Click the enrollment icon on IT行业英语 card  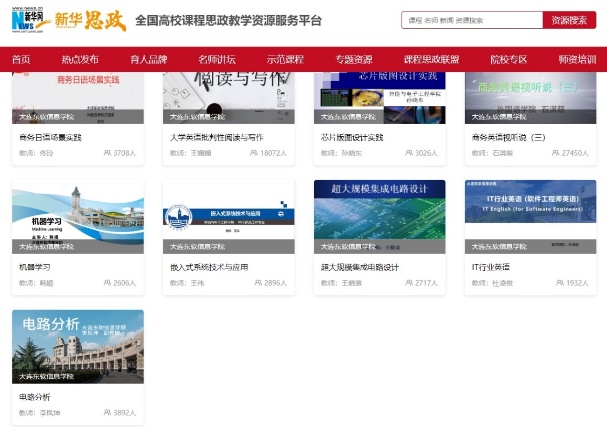coord(560,283)
